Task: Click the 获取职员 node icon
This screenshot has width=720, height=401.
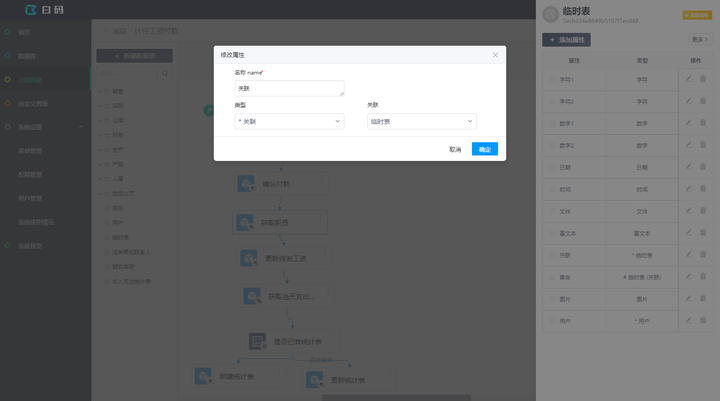Action: click(245, 223)
